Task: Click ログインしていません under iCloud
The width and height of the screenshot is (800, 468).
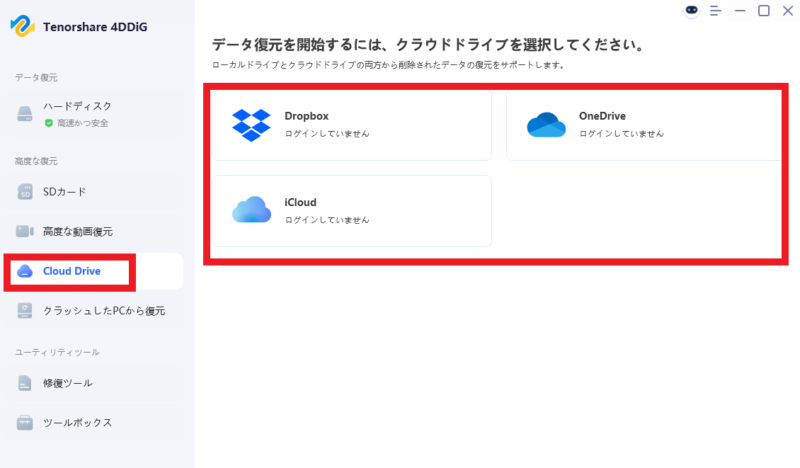Action: pos(327,220)
